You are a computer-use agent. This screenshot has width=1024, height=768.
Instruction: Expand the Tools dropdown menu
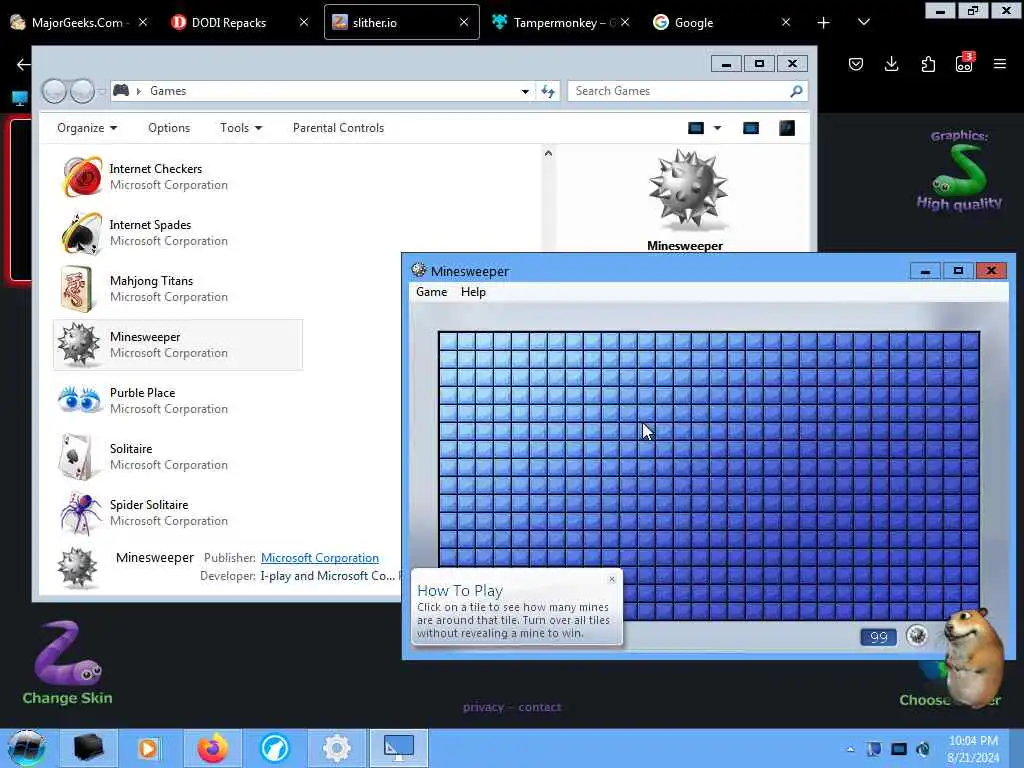pos(241,128)
